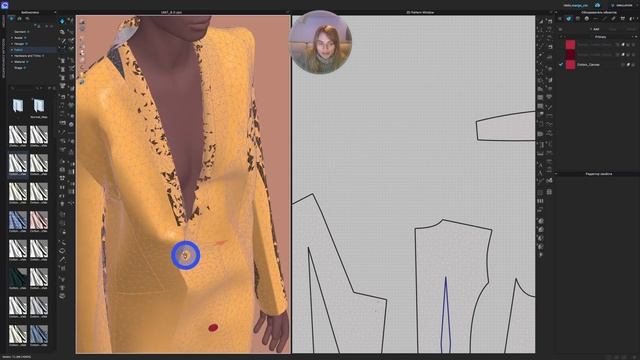Click the Add button in Object Browser
This screenshot has height=360, width=640.
(x=595, y=29)
